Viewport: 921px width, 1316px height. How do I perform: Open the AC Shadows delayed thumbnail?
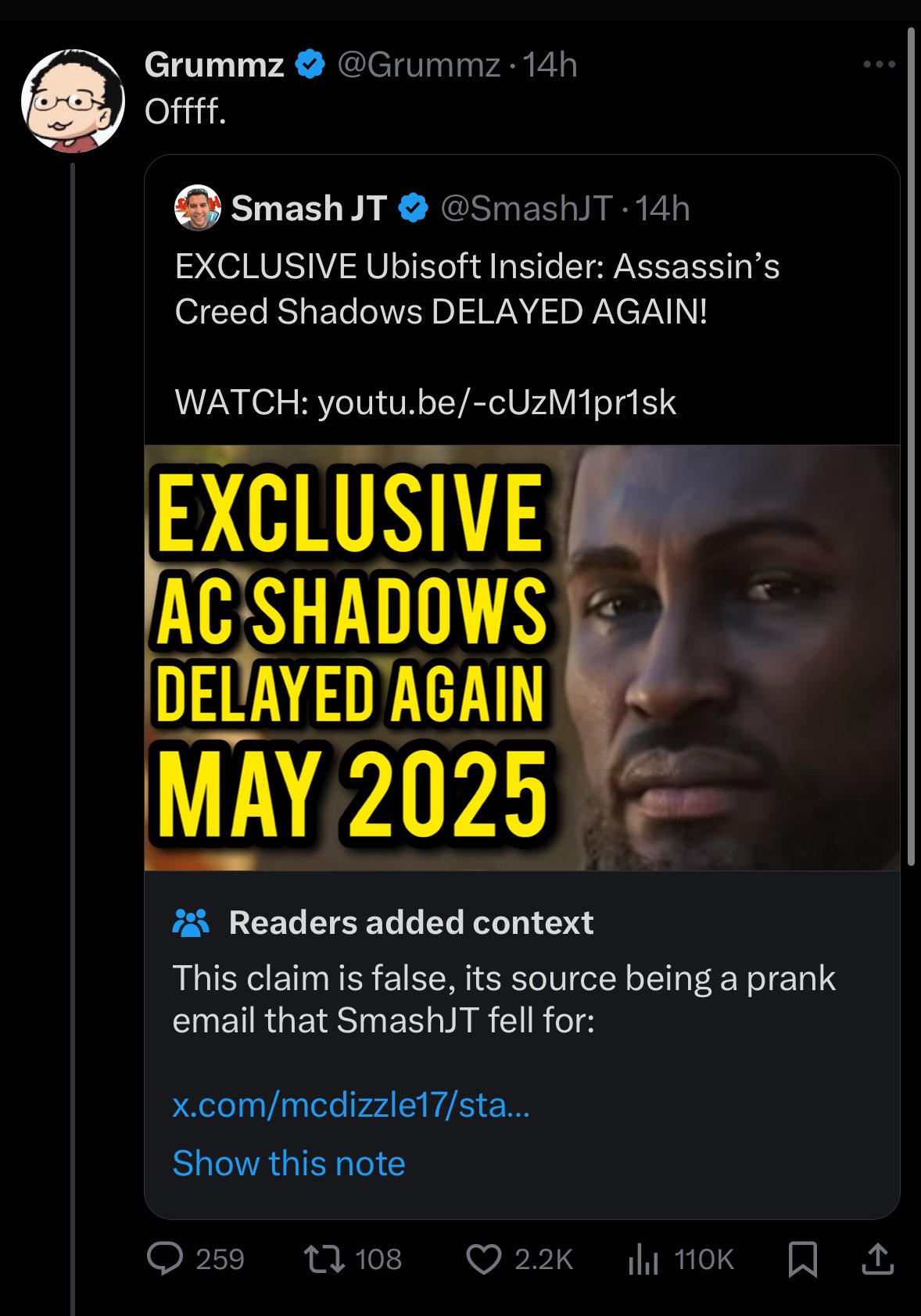click(x=521, y=657)
